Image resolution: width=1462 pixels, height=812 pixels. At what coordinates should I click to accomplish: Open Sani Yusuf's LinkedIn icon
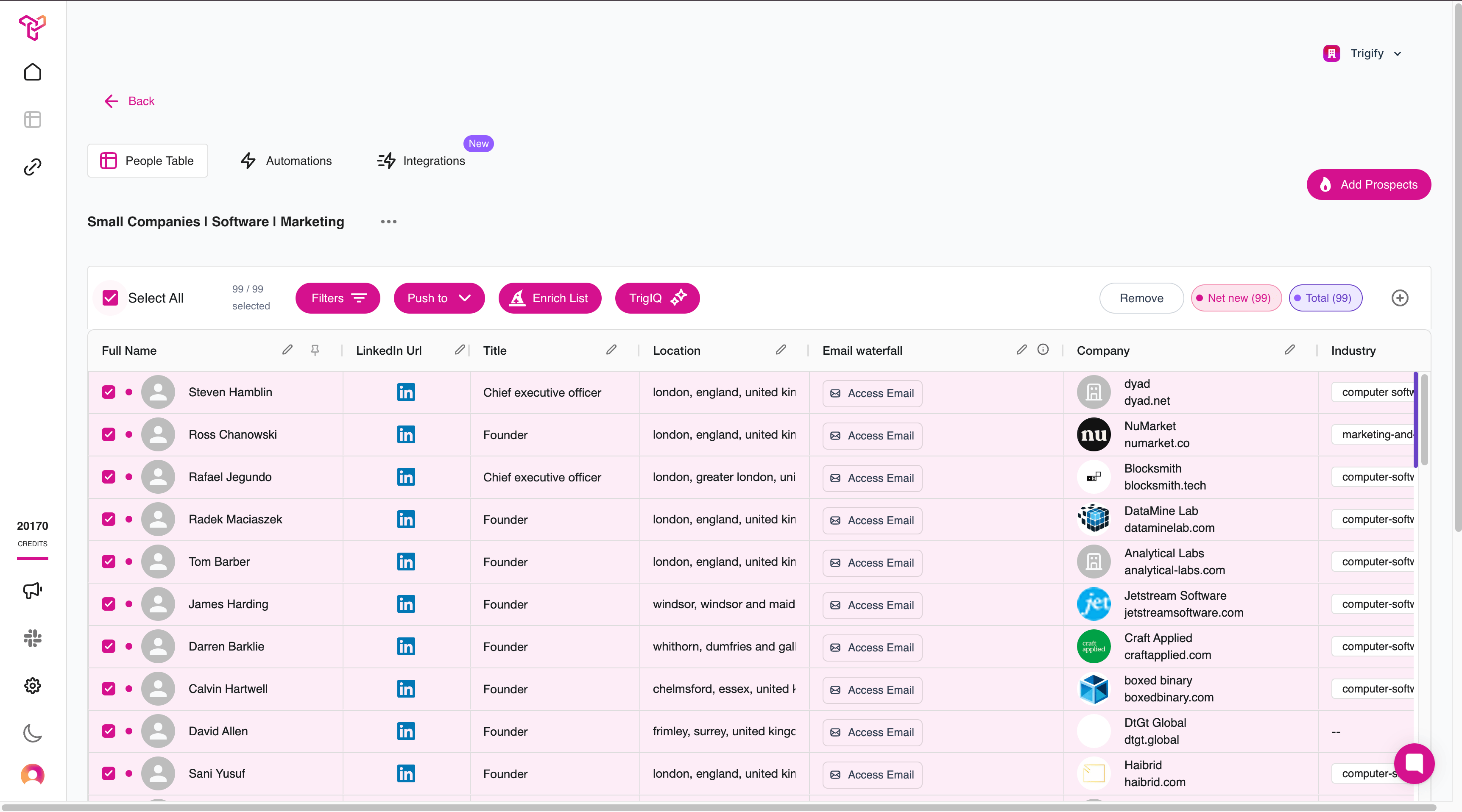(406, 774)
